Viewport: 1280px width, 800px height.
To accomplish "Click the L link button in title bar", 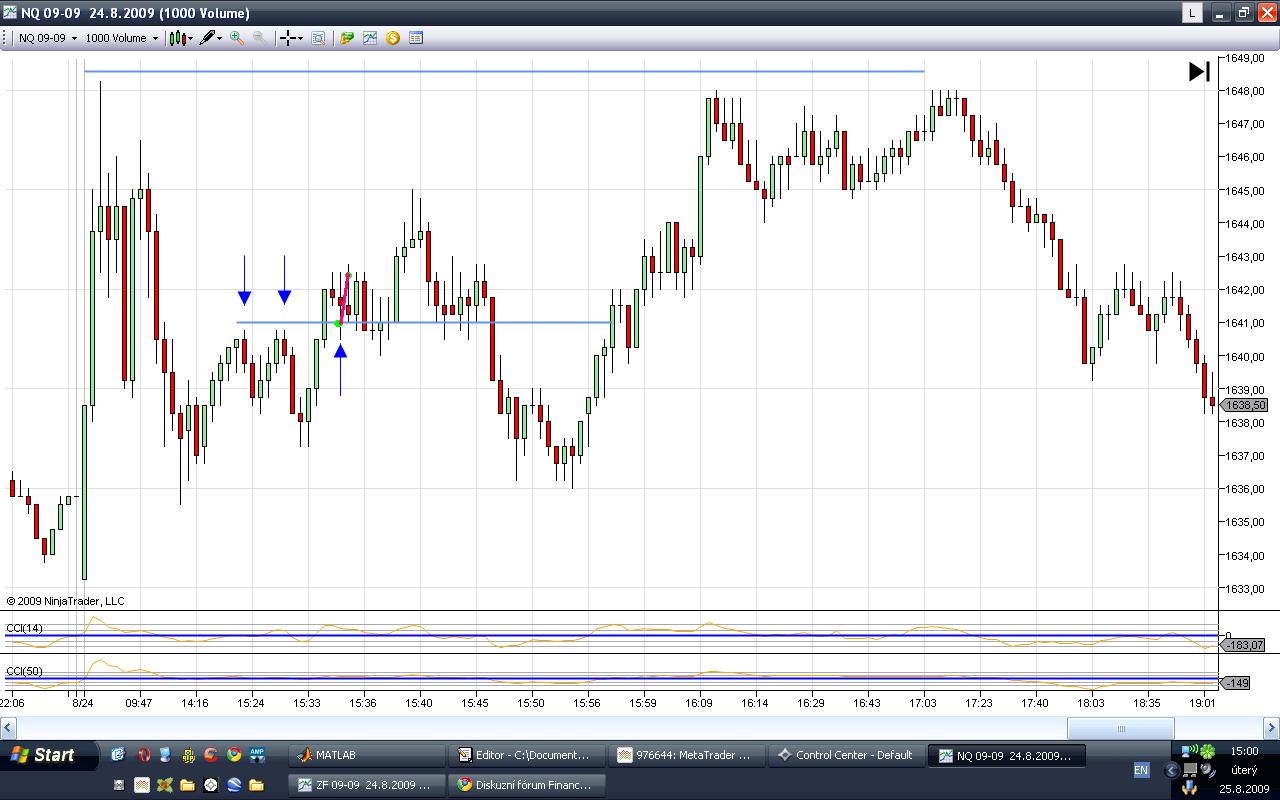I will 1193,13.
